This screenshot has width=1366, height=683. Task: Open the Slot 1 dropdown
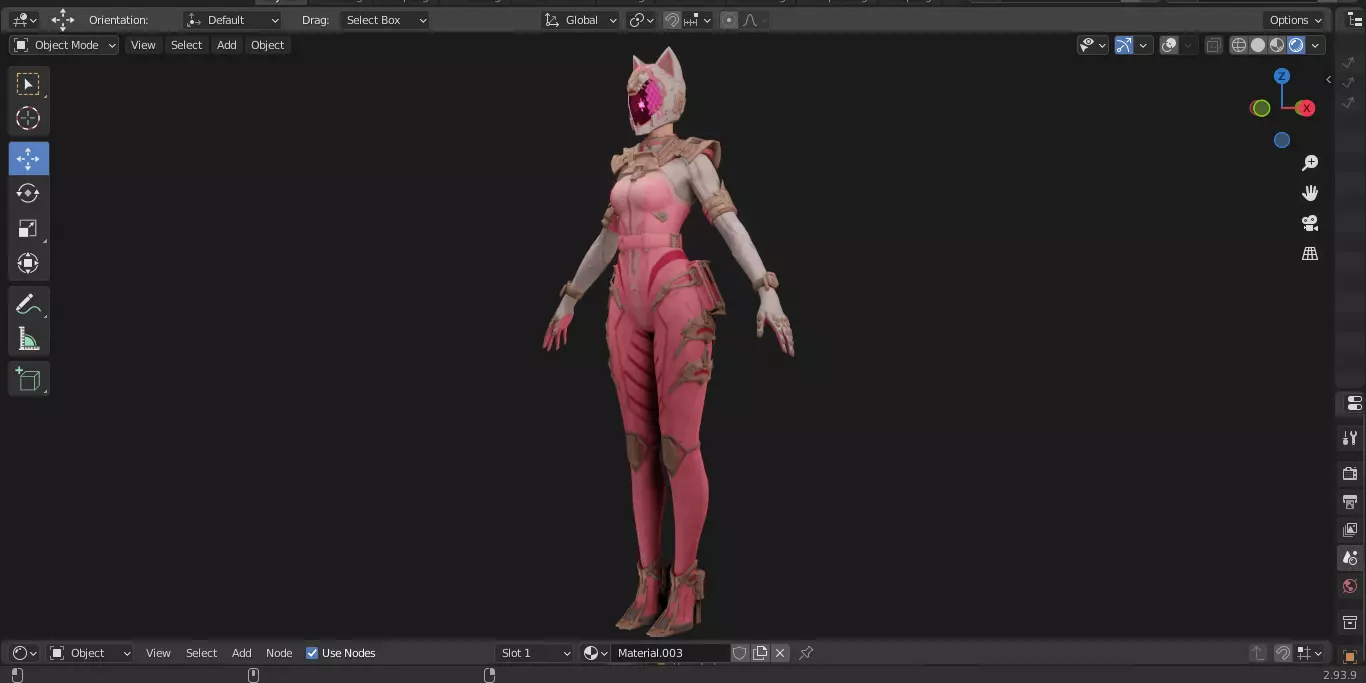pyautogui.click(x=534, y=653)
